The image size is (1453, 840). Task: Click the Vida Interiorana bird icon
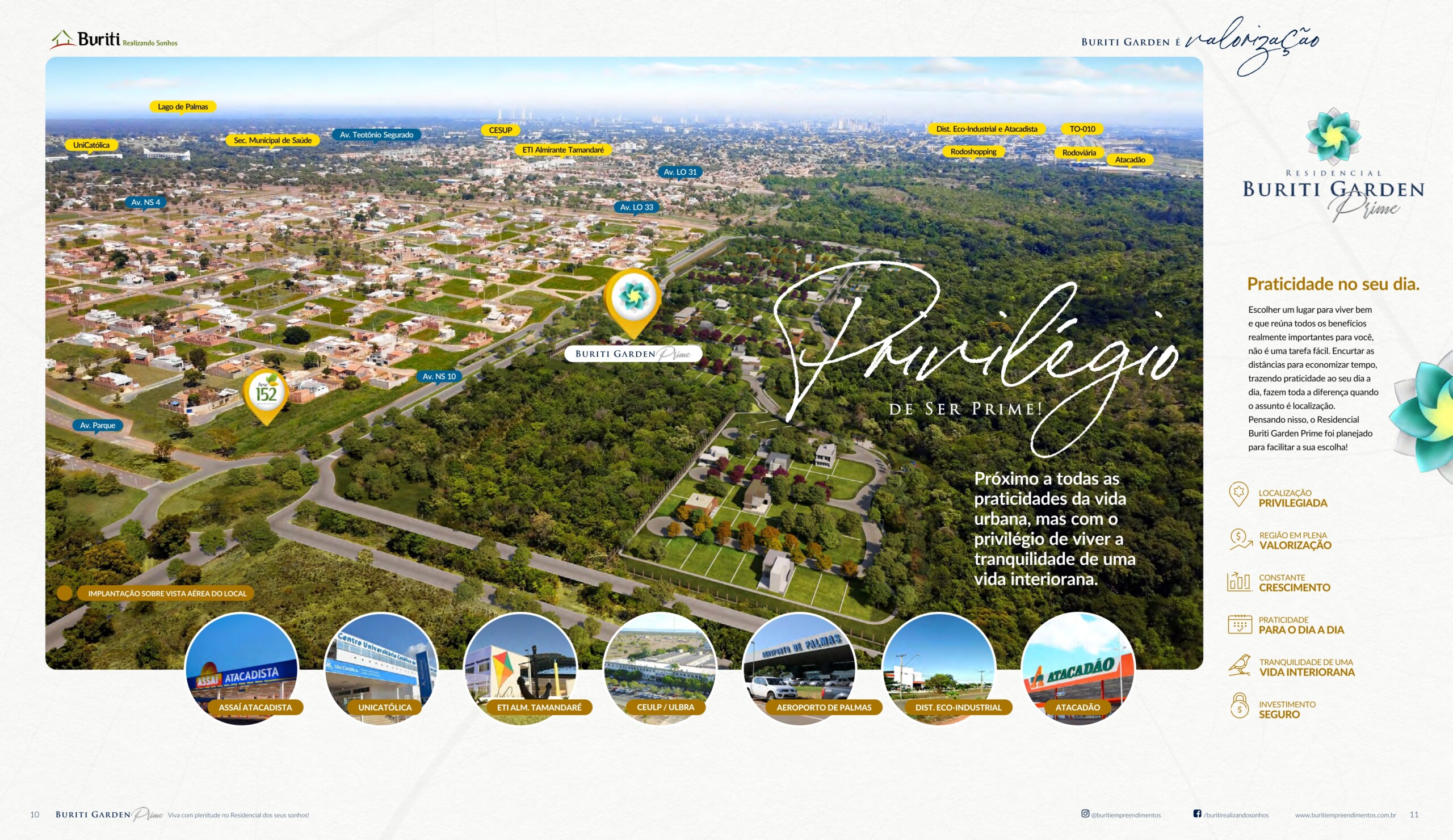(x=1240, y=666)
